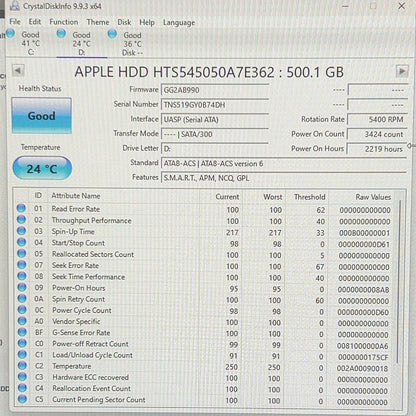Click the Power On Count field 3424 count
The height and width of the screenshot is (416, 416).
pyautogui.click(x=377, y=134)
